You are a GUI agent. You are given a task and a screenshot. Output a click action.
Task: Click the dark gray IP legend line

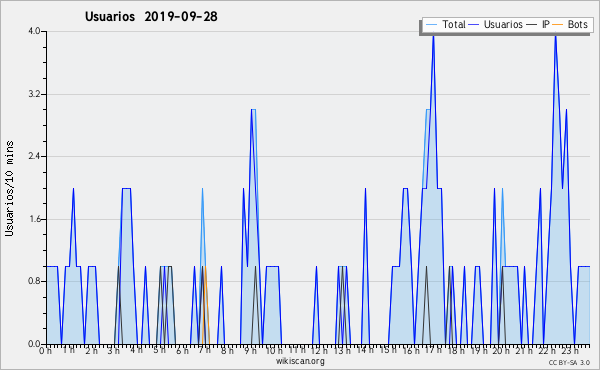point(532,24)
